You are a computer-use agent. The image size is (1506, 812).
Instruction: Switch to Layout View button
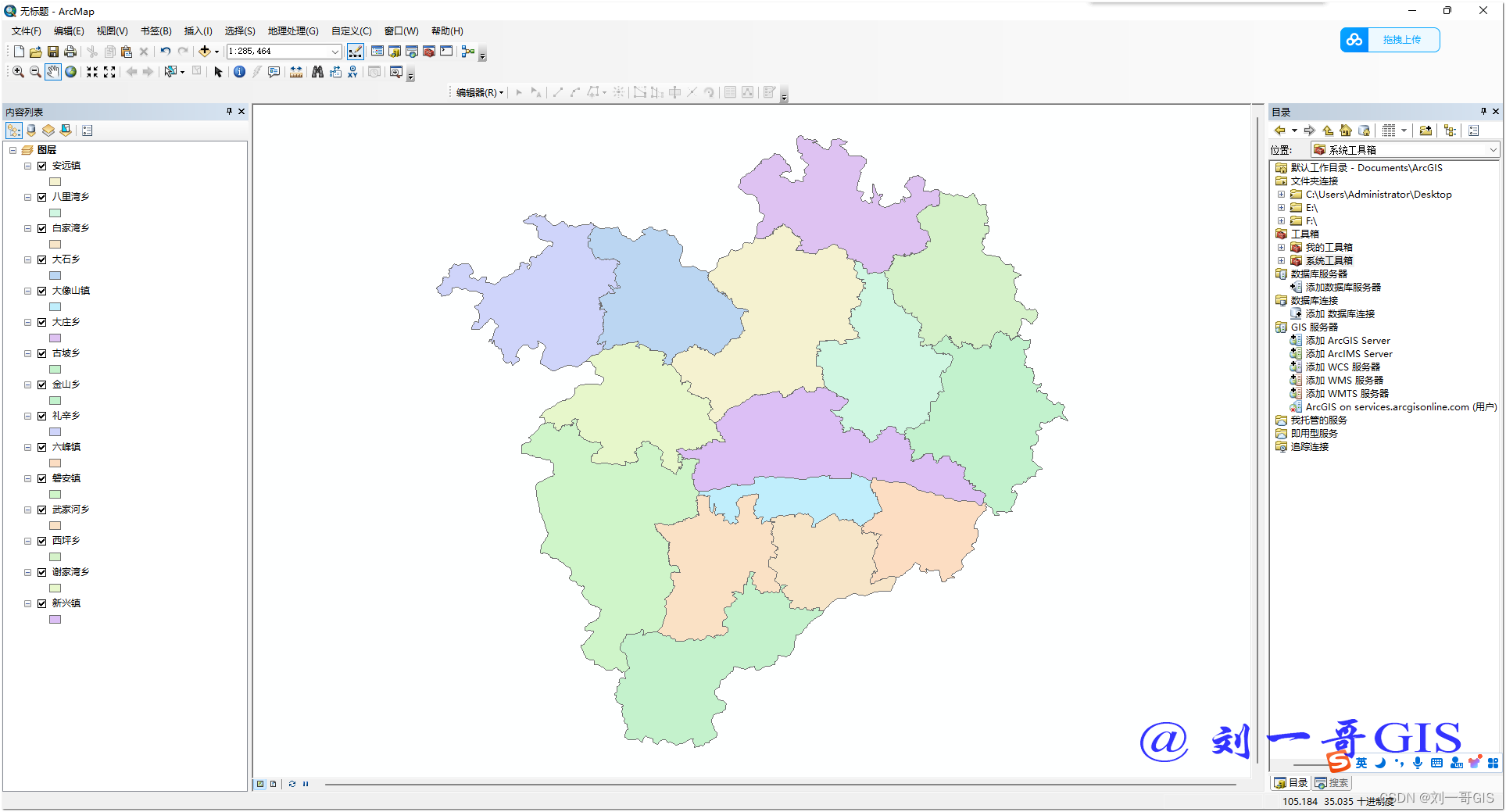273,784
